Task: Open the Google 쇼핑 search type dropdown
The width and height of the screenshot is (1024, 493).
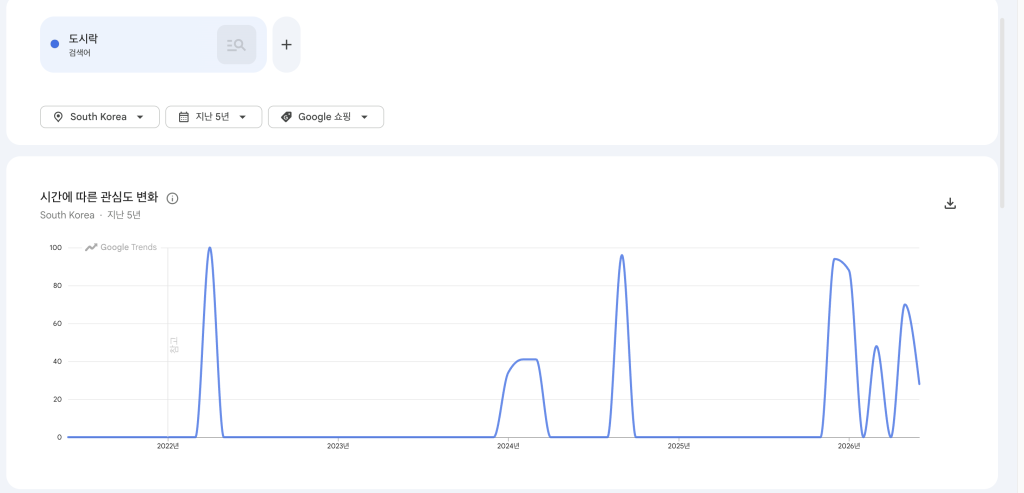Action: pos(326,117)
